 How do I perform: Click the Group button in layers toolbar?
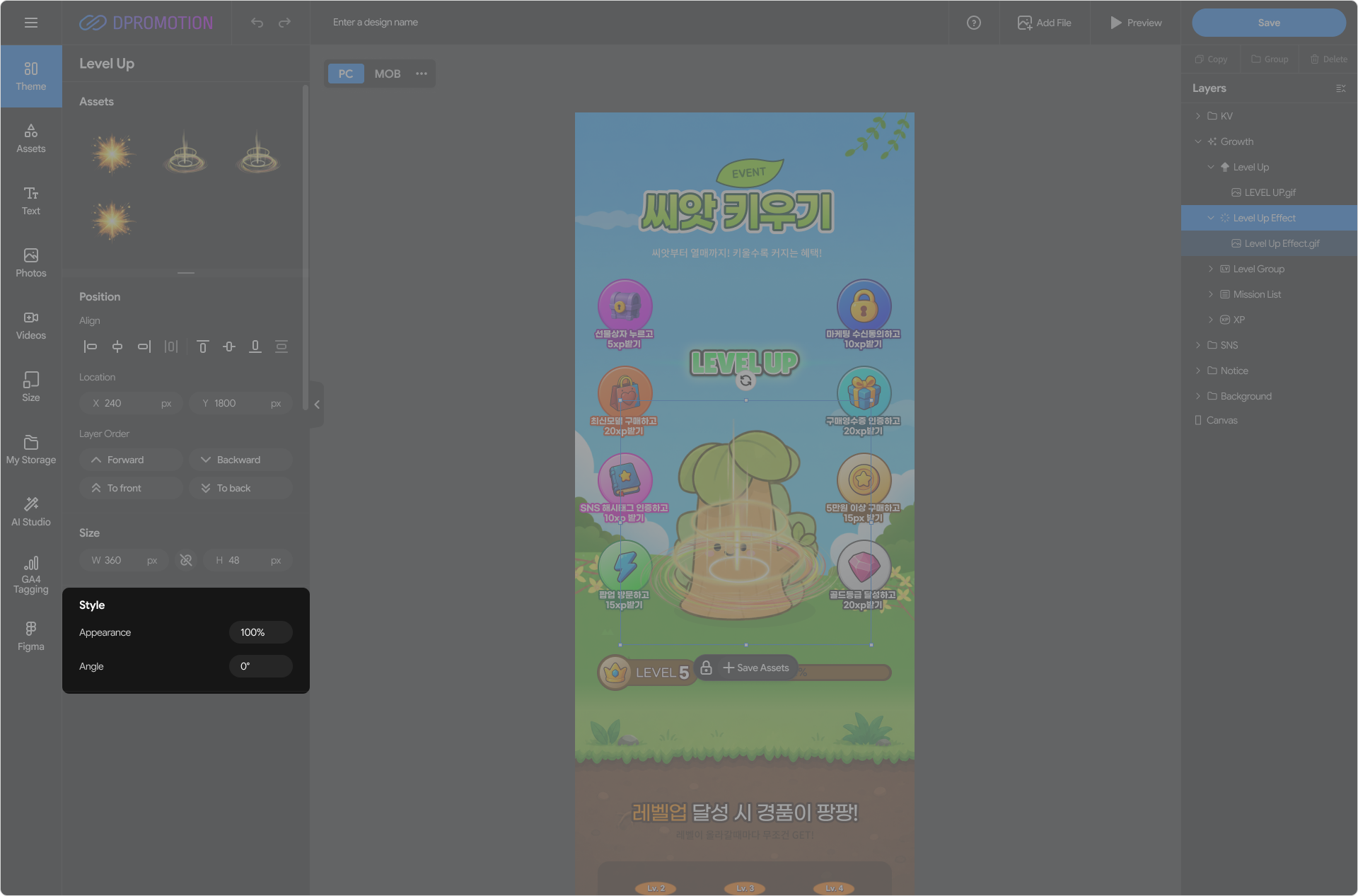coord(1270,59)
